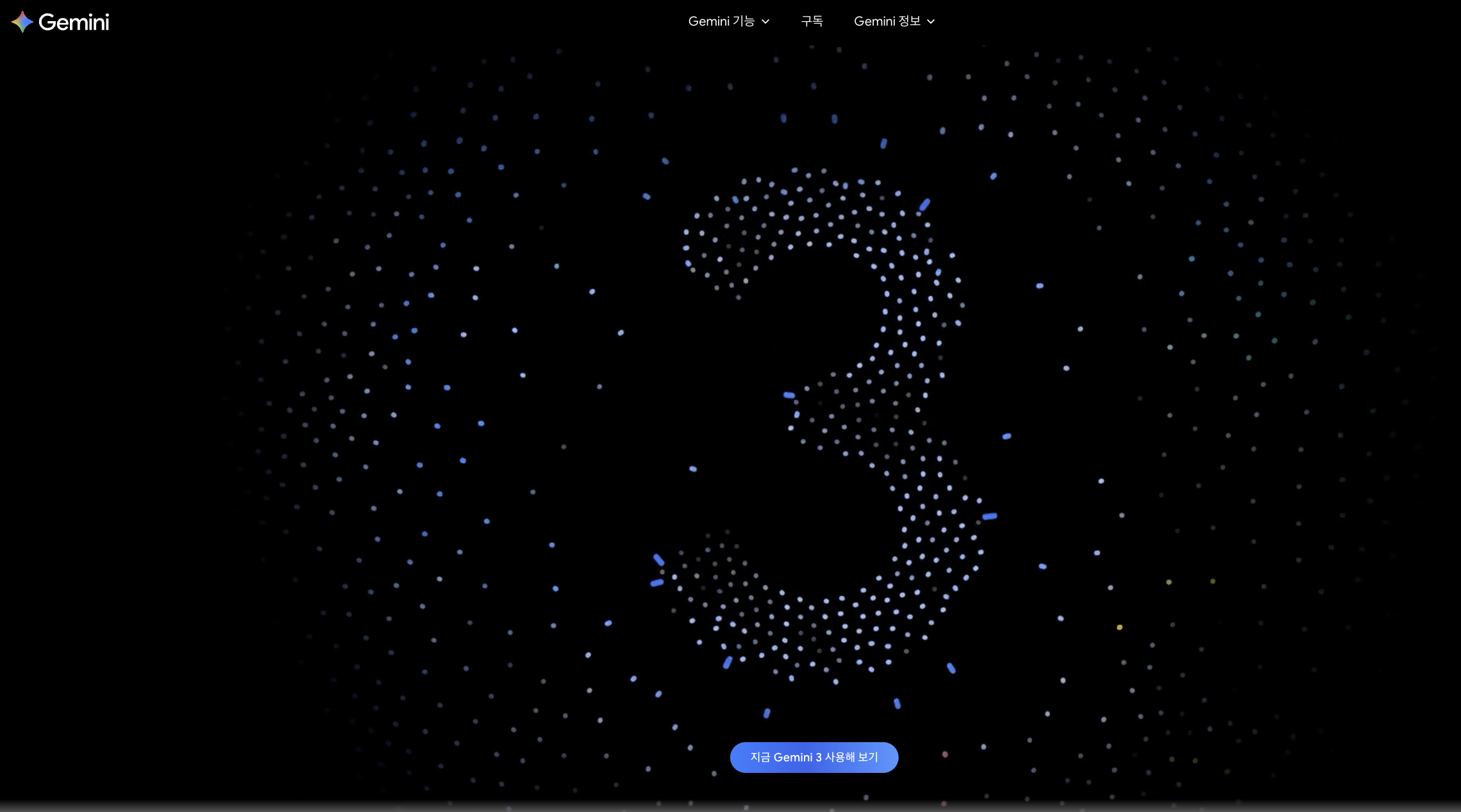Go to the 구독 page
The width and height of the screenshot is (1461, 812).
coord(812,21)
